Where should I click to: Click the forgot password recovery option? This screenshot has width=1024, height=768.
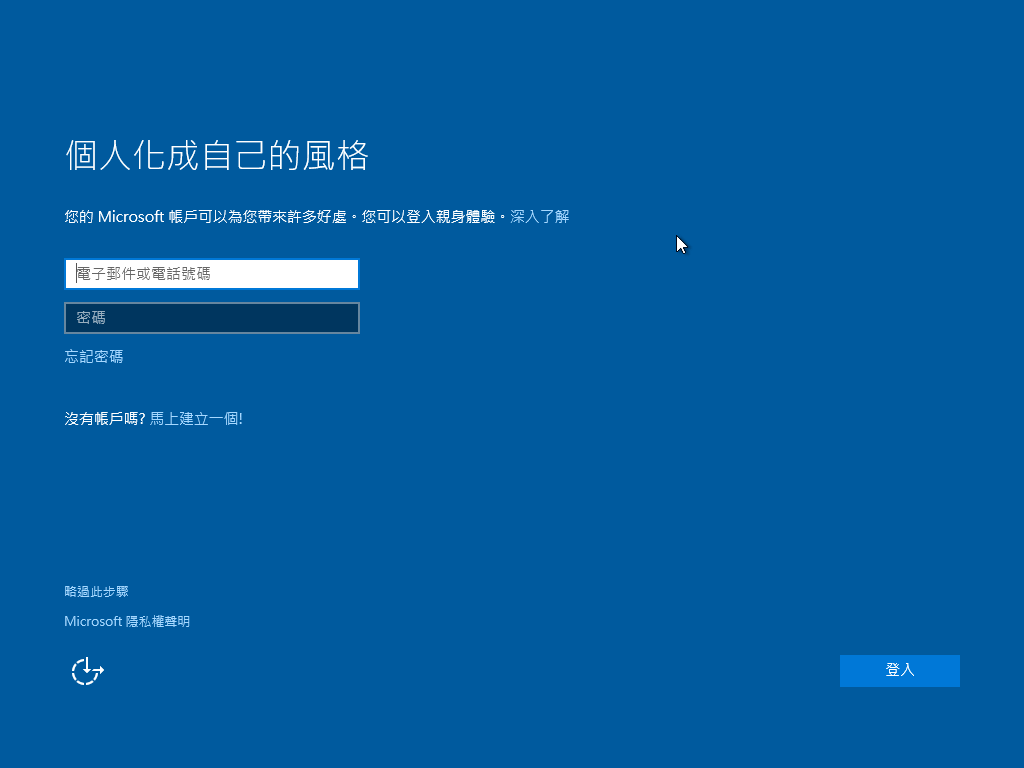click(93, 356)
